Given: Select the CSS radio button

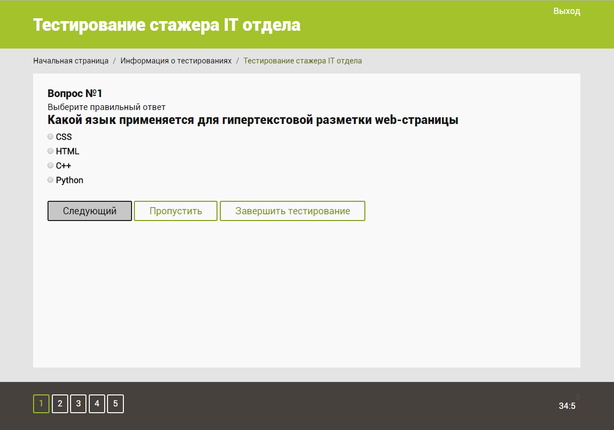Looking at the screenshot, I should click(50, 137).
